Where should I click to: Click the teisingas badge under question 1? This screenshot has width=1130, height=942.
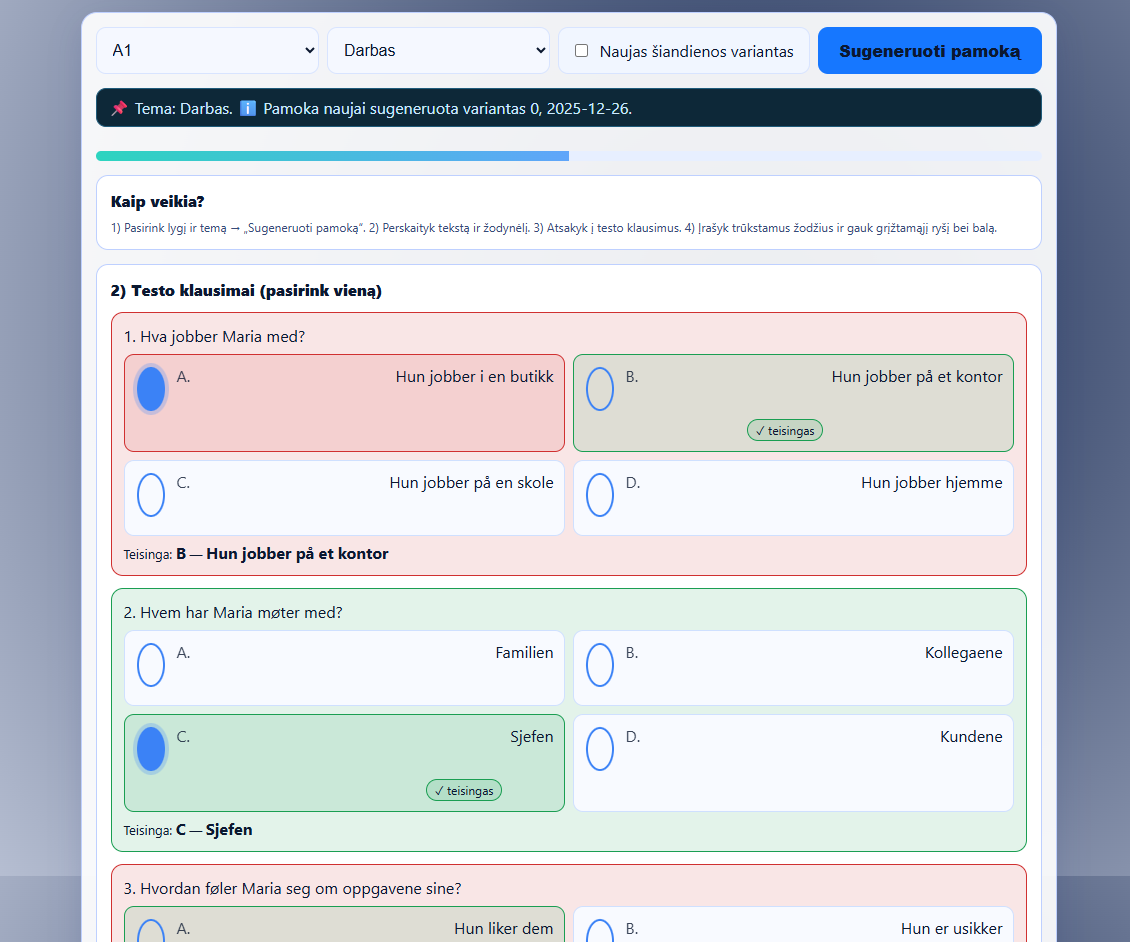click(x=785, y=431)
